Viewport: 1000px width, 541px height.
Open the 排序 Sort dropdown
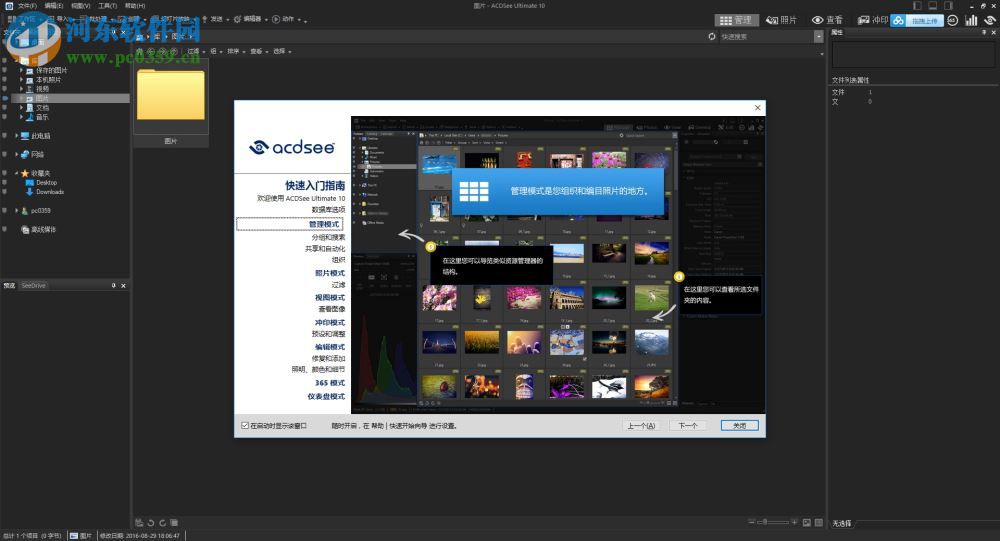[x=235, y=51]
